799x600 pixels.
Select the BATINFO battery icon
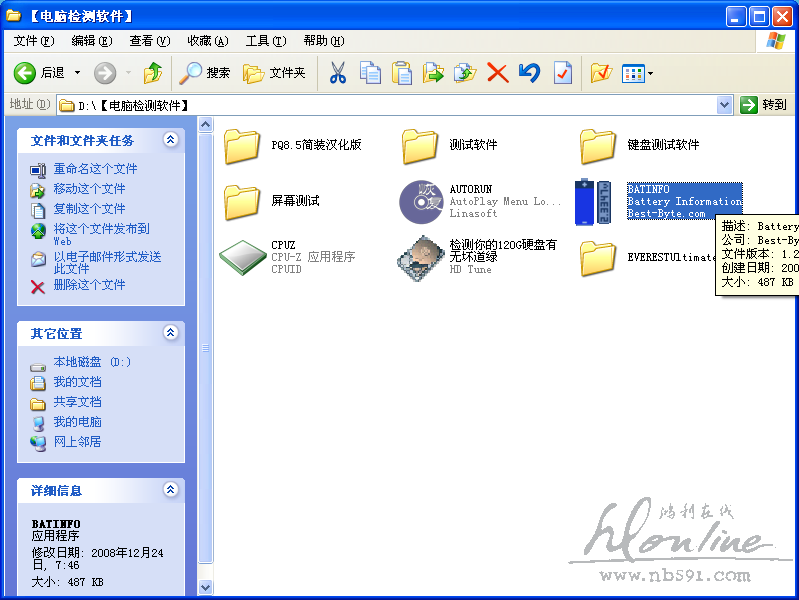[593, 202]
